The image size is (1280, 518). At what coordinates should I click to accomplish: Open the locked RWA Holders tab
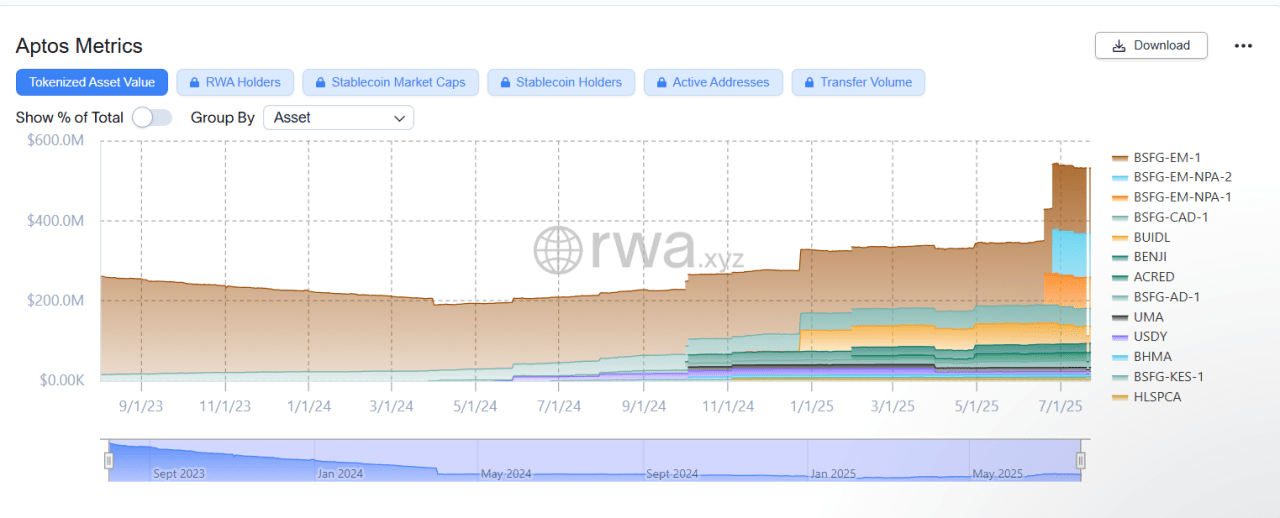click(x=236, y=82)
